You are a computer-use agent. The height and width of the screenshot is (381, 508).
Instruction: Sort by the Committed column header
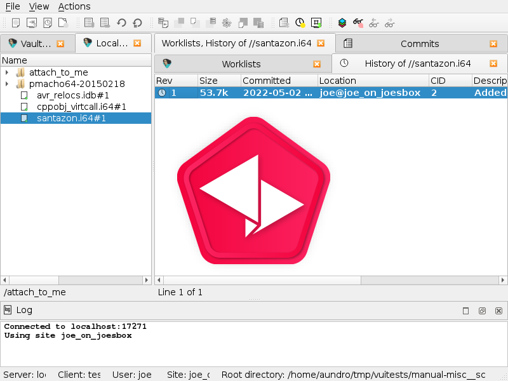click(279, 81)
